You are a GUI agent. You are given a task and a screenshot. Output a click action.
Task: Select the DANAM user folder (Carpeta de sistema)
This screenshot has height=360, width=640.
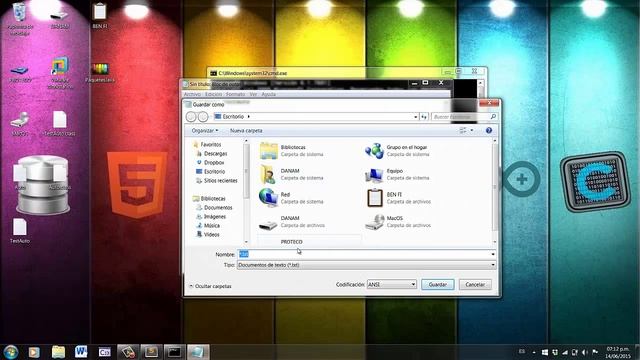[292, 174]
